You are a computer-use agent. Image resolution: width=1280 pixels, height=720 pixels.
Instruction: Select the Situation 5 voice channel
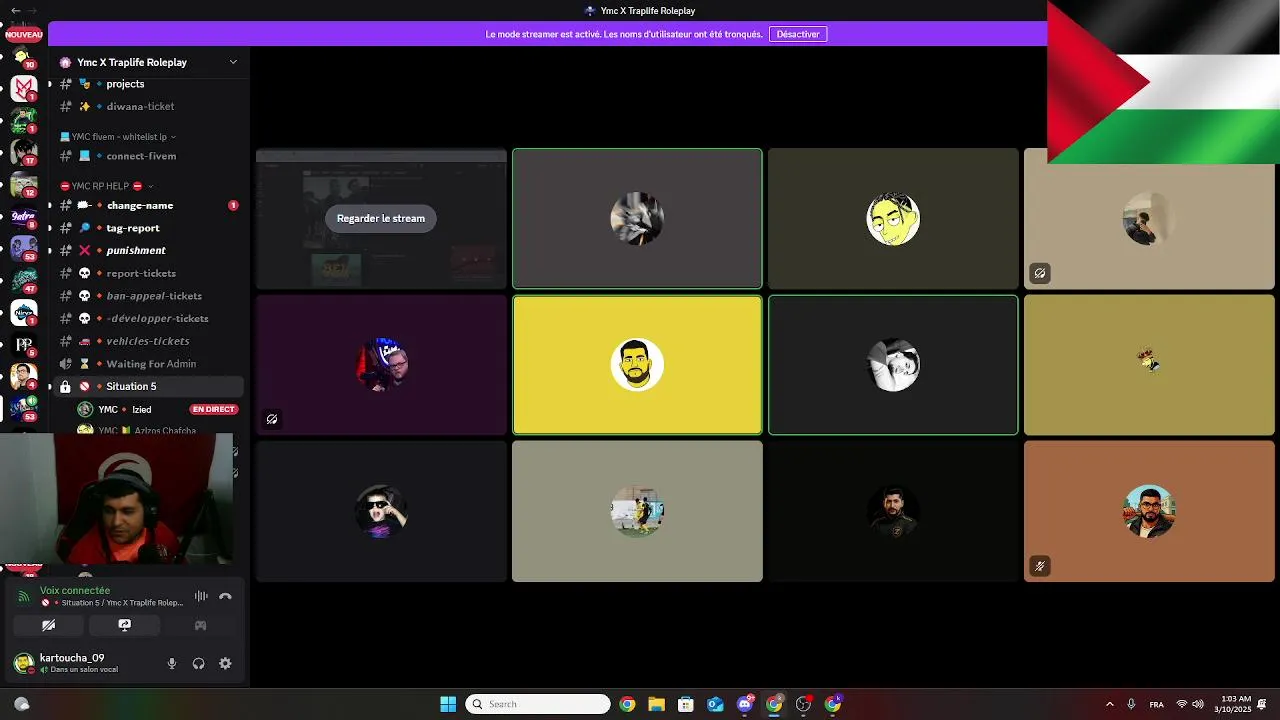pyautogui.click(x=148, y=386)
